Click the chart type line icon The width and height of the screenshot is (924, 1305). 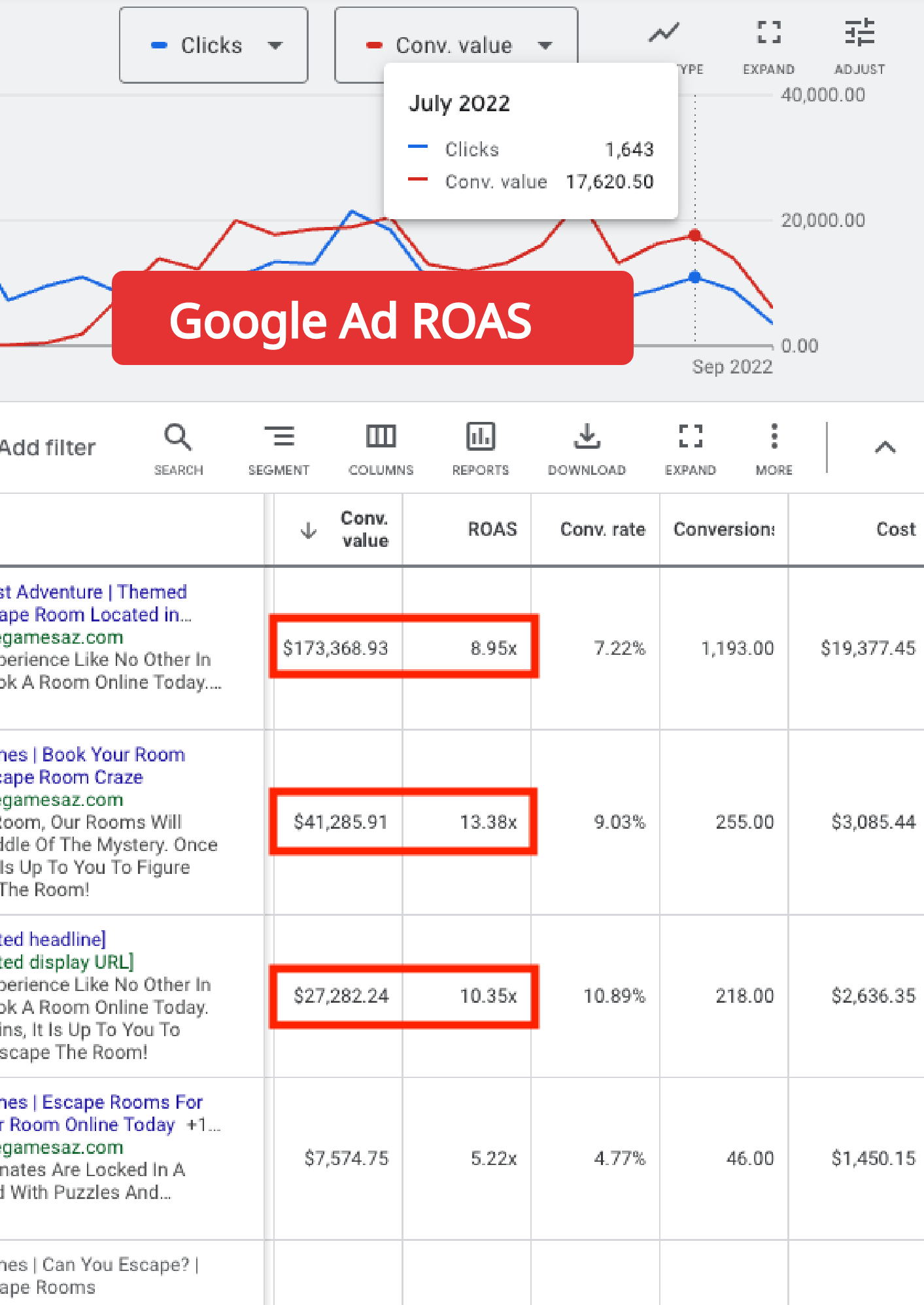point(664,33)
